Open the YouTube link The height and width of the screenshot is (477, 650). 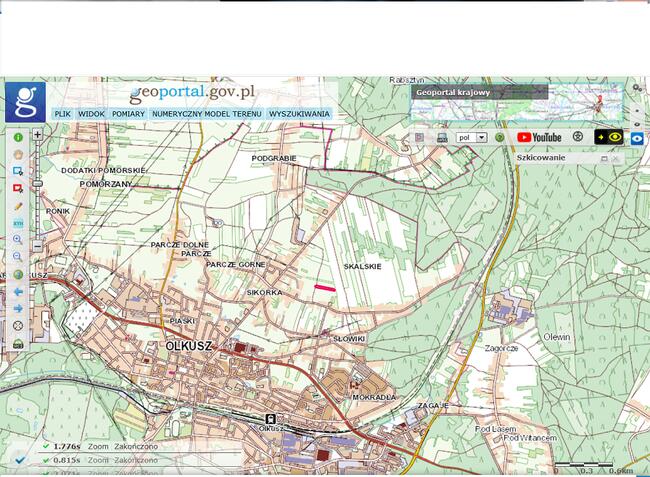pyautogui.click(x=539, y=137)
